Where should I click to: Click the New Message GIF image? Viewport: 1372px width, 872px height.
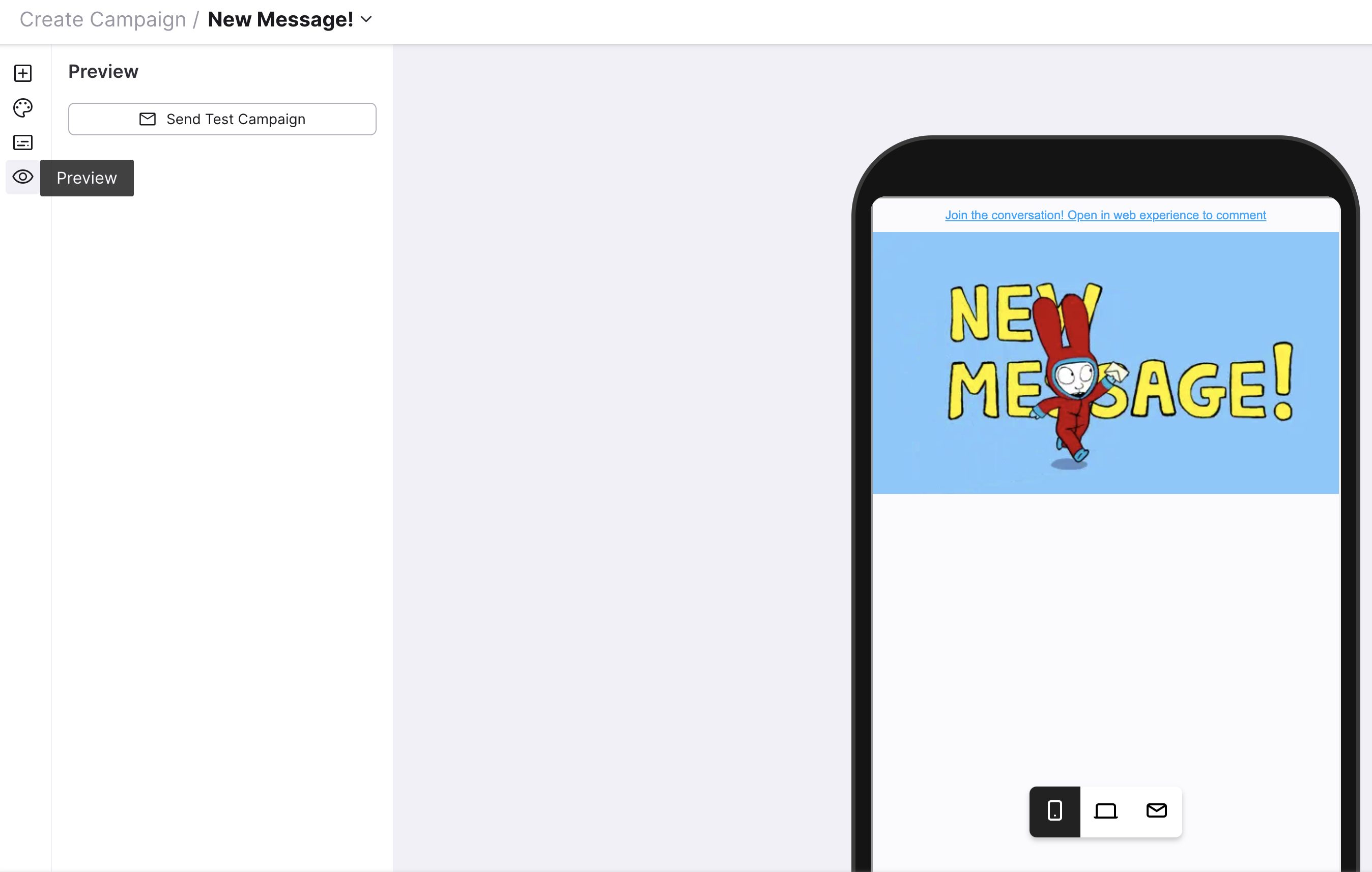pos(1105,363)
